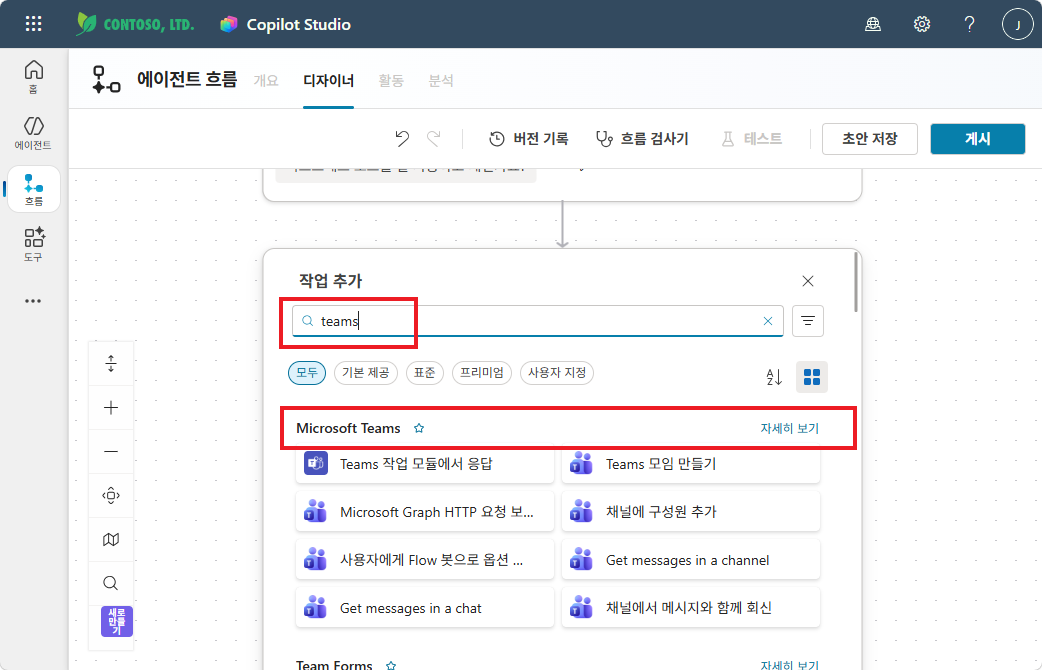This screenshot has width=1042, height=670.
Task: Click the redo arrow icon
Action: pyautogui.click(x=433, y=138)
